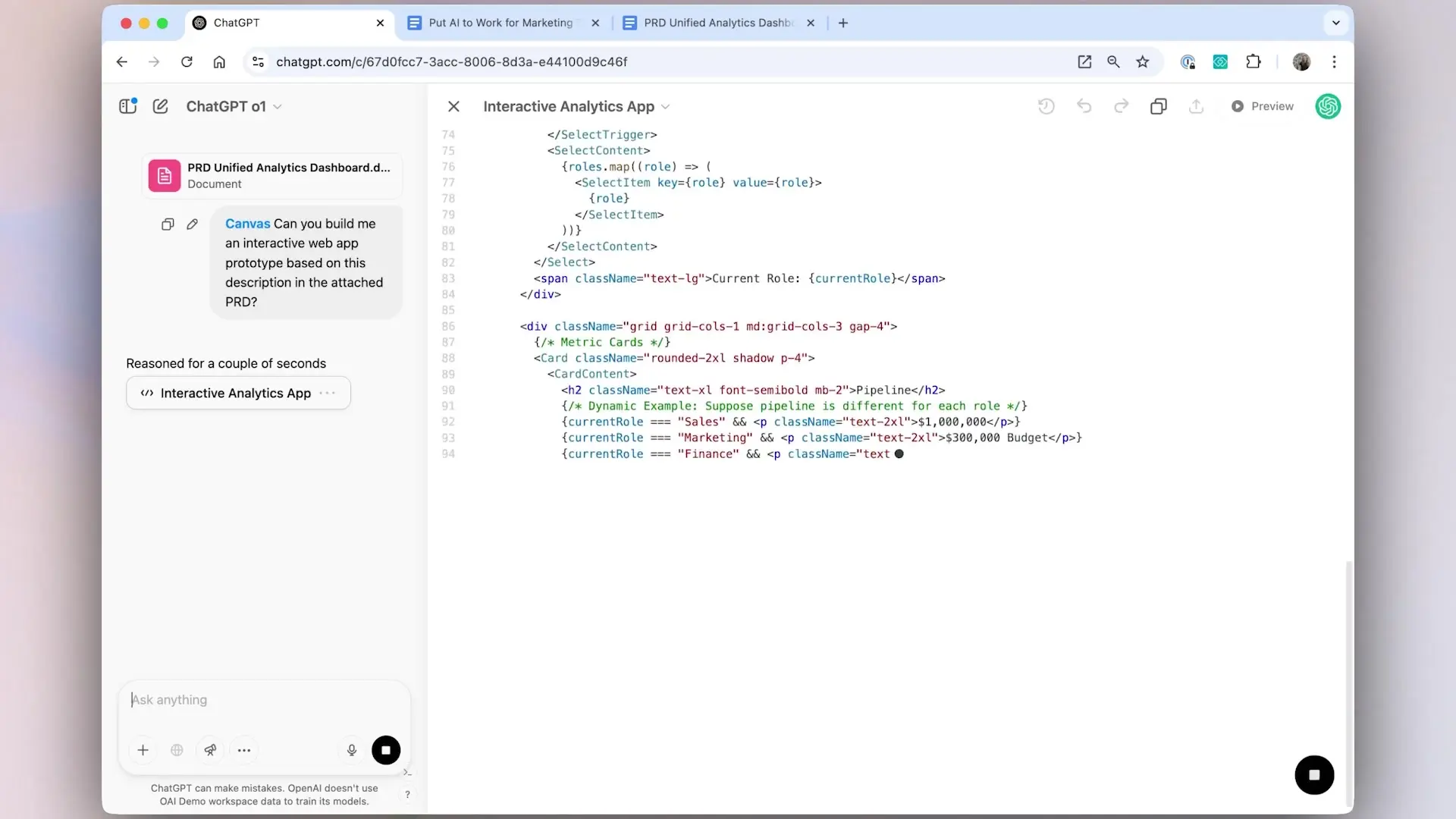Viewport: 1456px width, 819px height.
Task: Switch to PRD Unified Analytics Dashboard tab
Action: [x=717, y=23]
